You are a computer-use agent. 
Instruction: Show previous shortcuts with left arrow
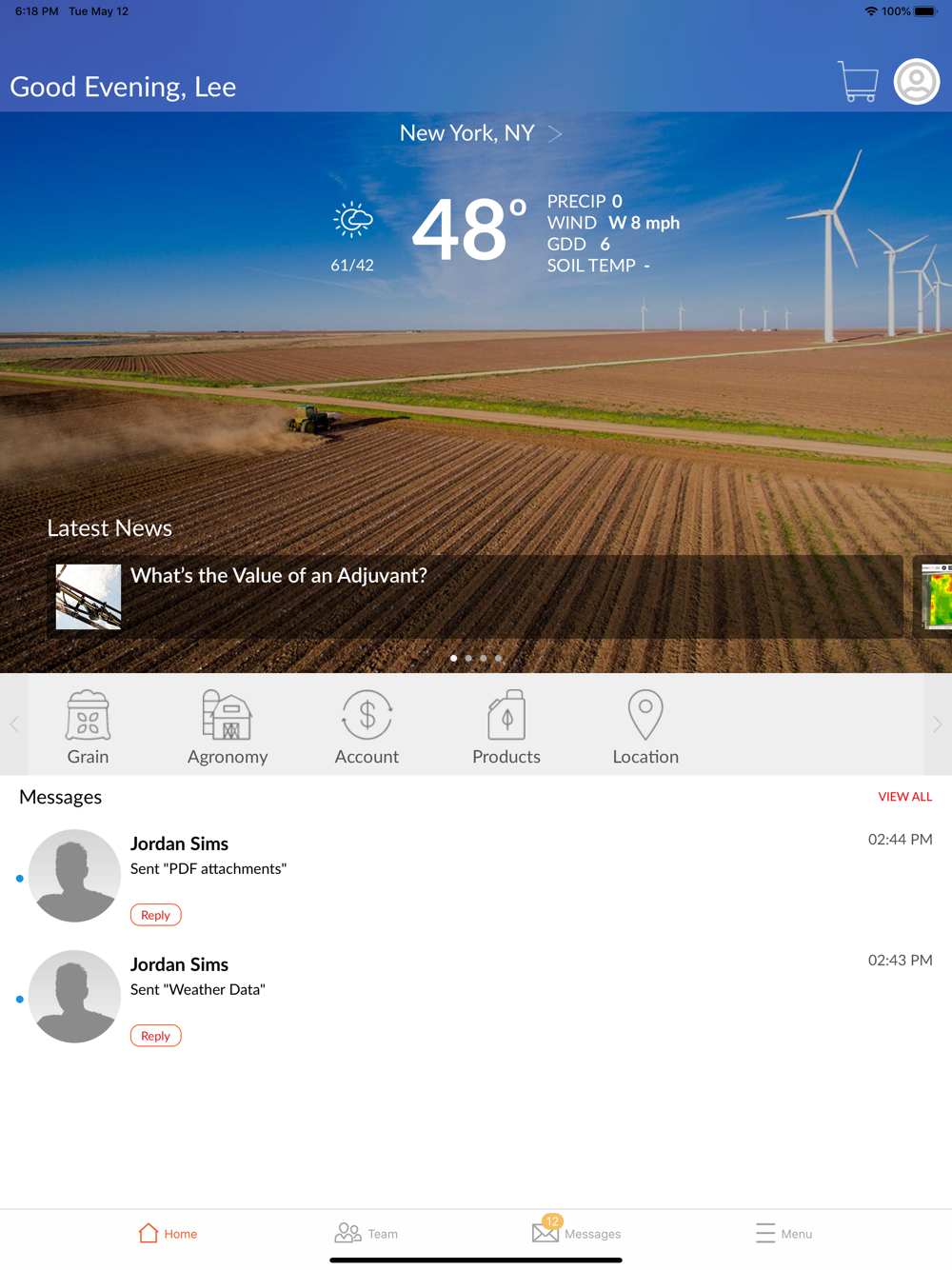(14, 724)
